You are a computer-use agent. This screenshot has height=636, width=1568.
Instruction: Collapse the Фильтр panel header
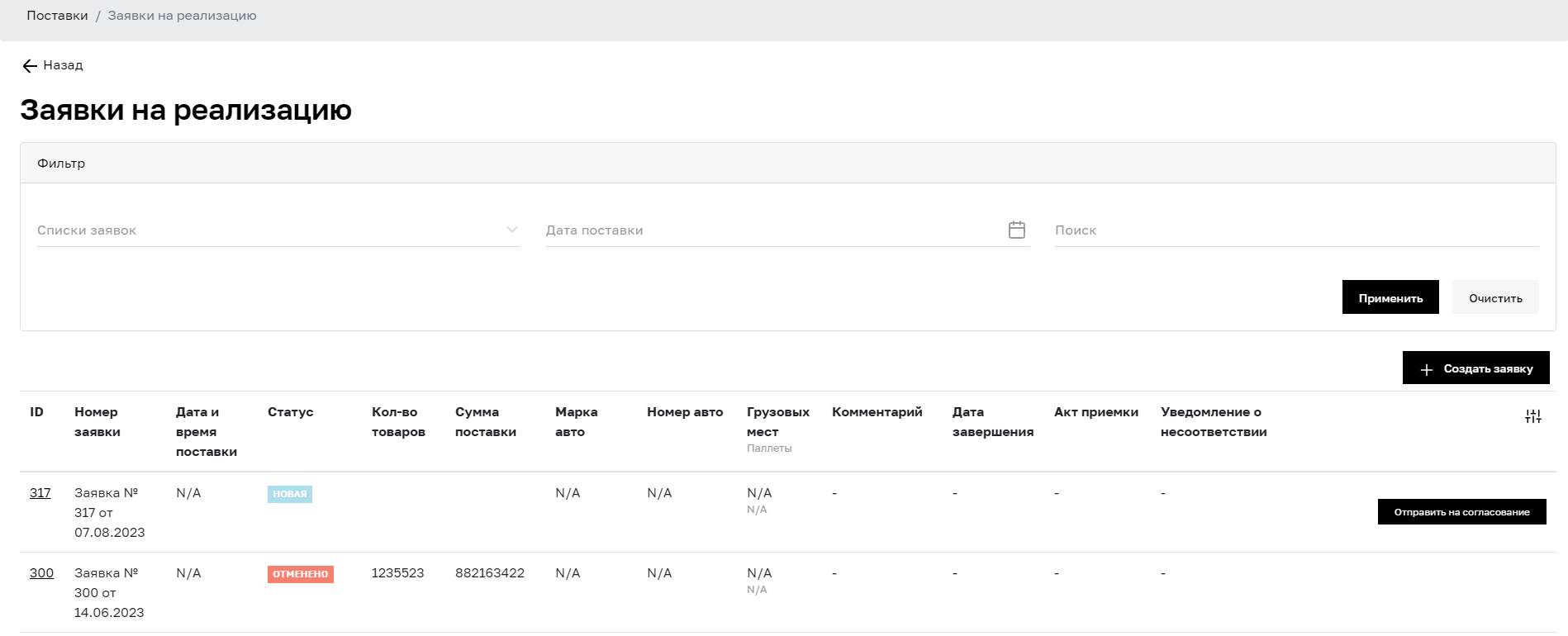click(787, 163)
